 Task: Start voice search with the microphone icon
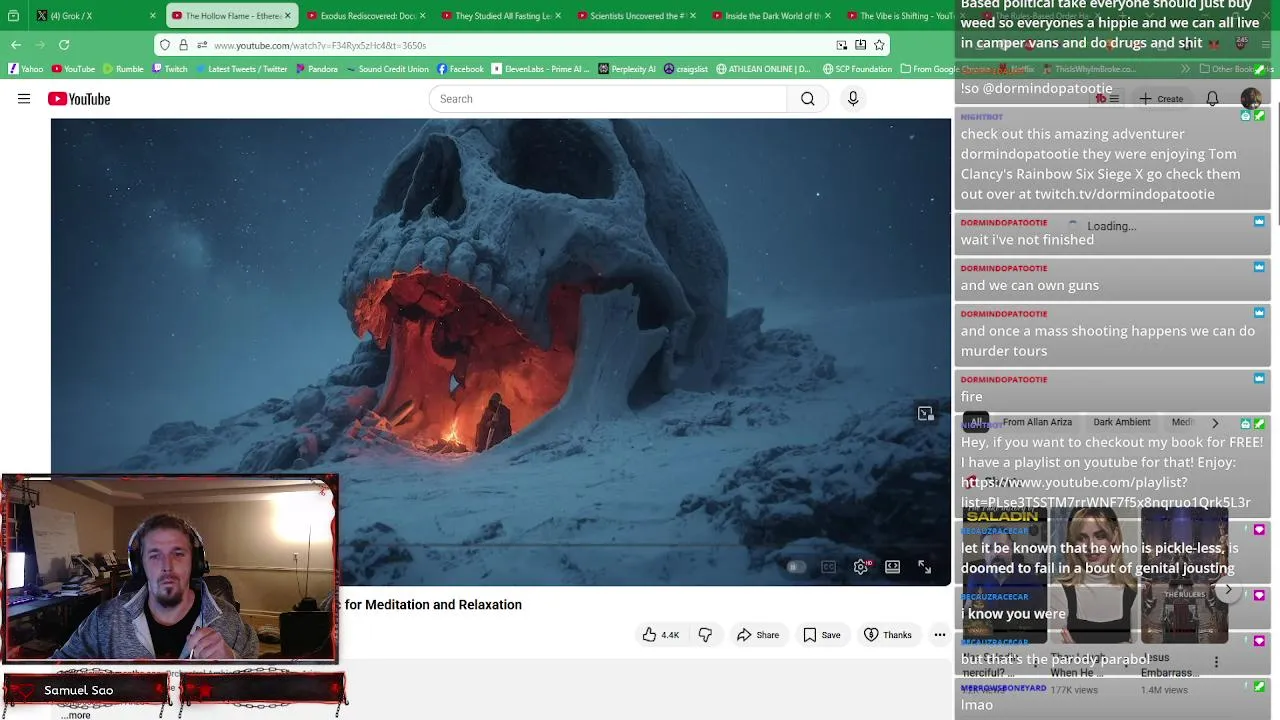(853, 99)
